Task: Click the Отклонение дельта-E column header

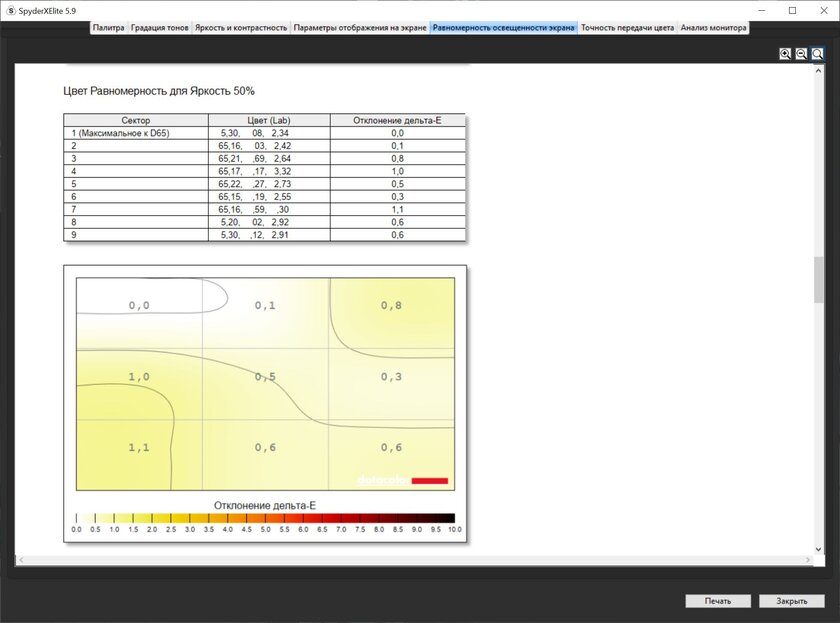Action: [x=398, y=120]
